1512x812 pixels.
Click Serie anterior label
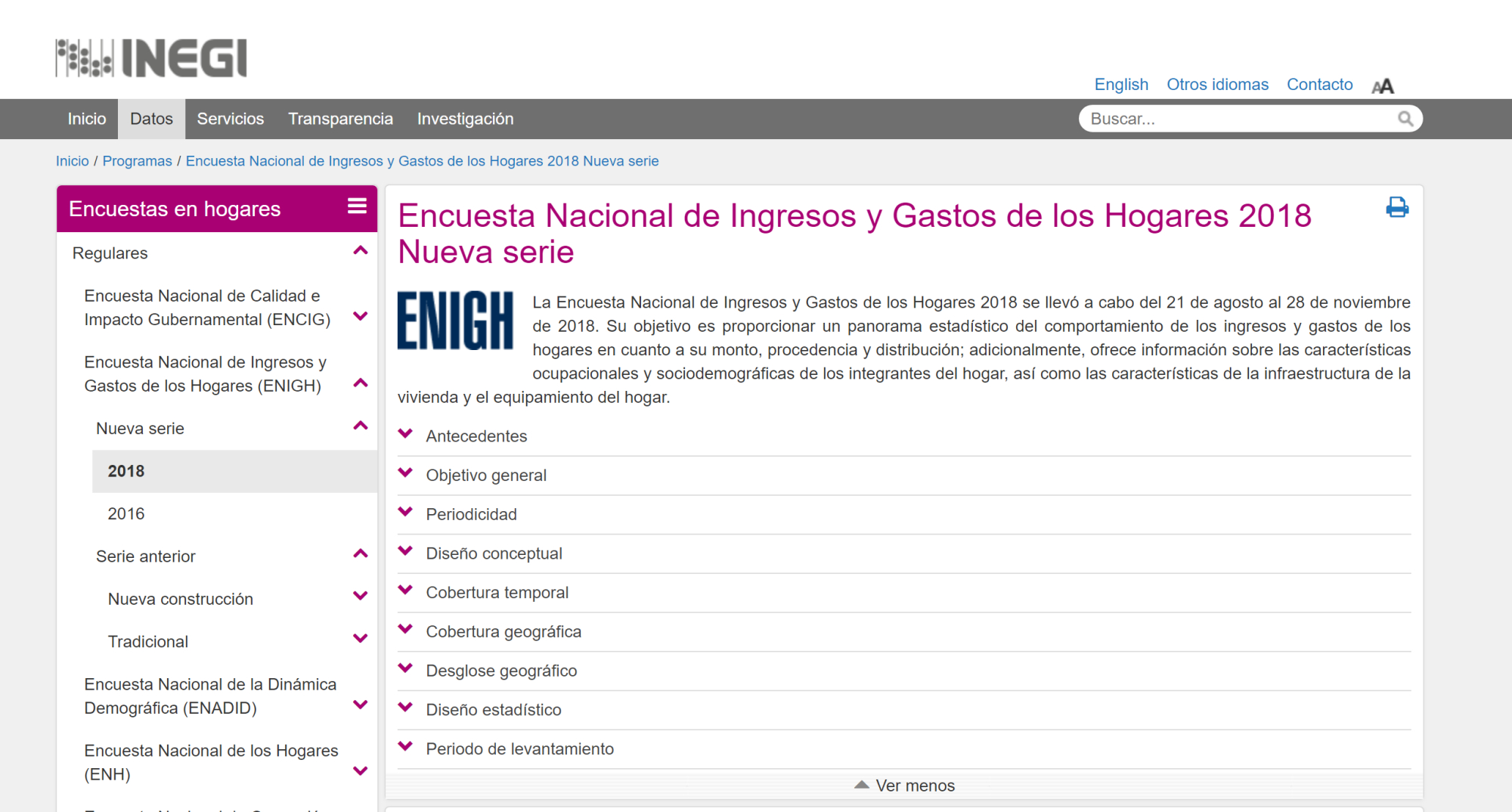pyautogui.click(x=146, y=556)
